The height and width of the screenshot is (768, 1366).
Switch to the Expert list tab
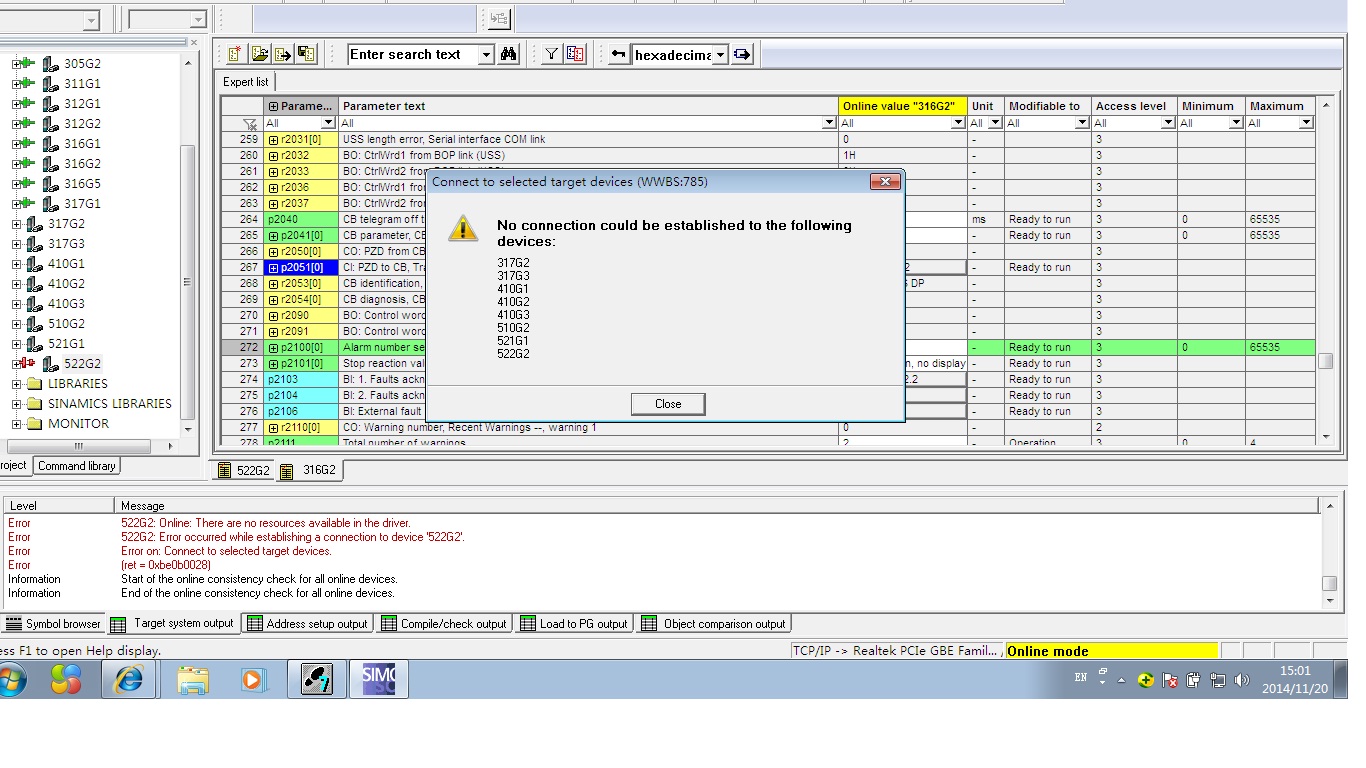(245, 82)
